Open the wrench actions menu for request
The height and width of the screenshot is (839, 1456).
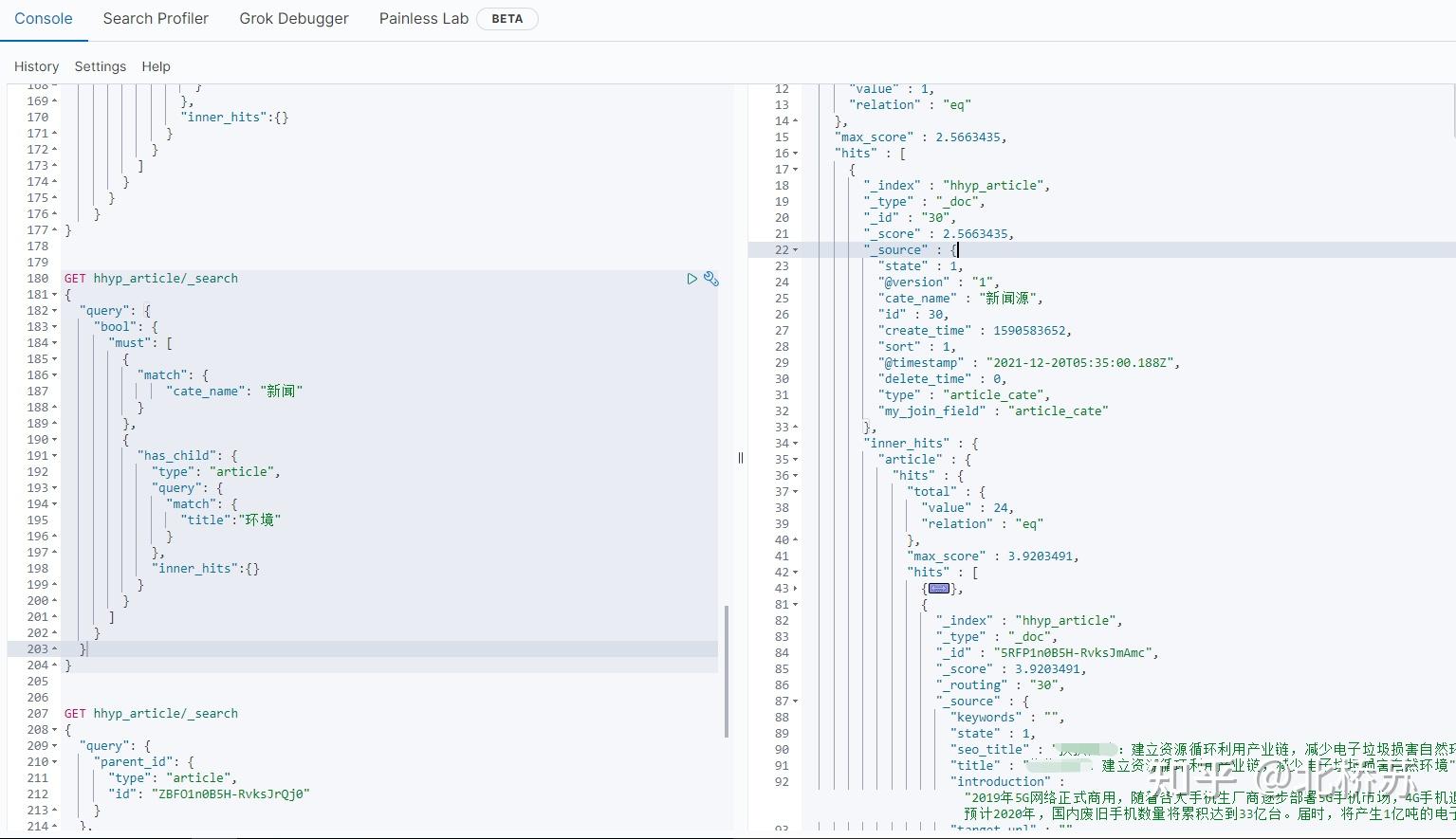(711, 279)
